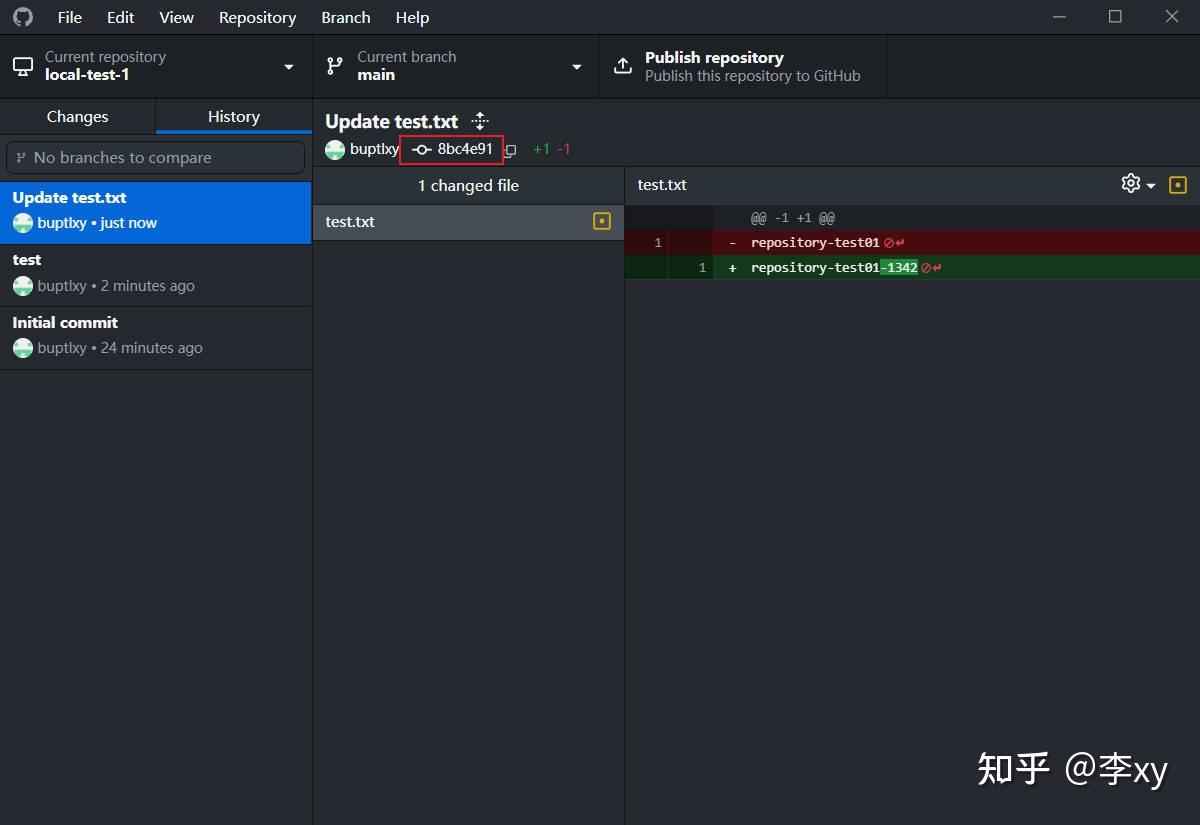Click the branch icon beside main
This screenshot has height=825, width=1200.
(333, 66)
